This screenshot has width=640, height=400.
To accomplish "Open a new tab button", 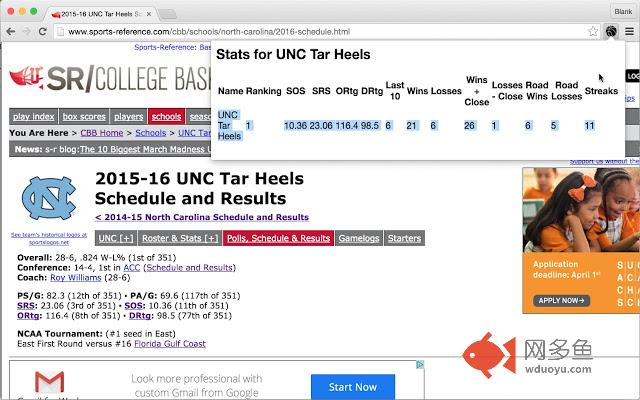I will coord(167,14).
